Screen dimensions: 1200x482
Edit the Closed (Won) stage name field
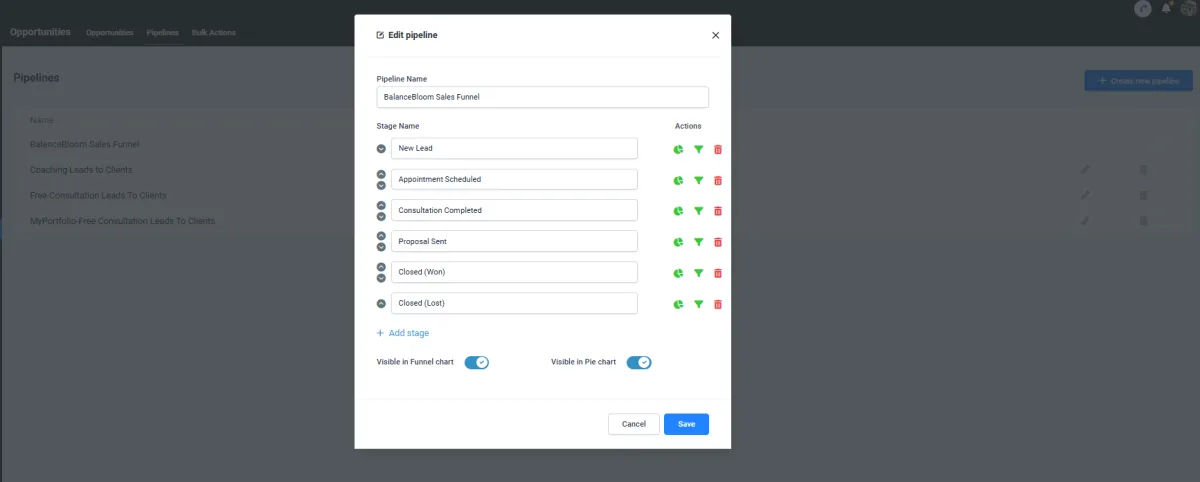[514, 272]
